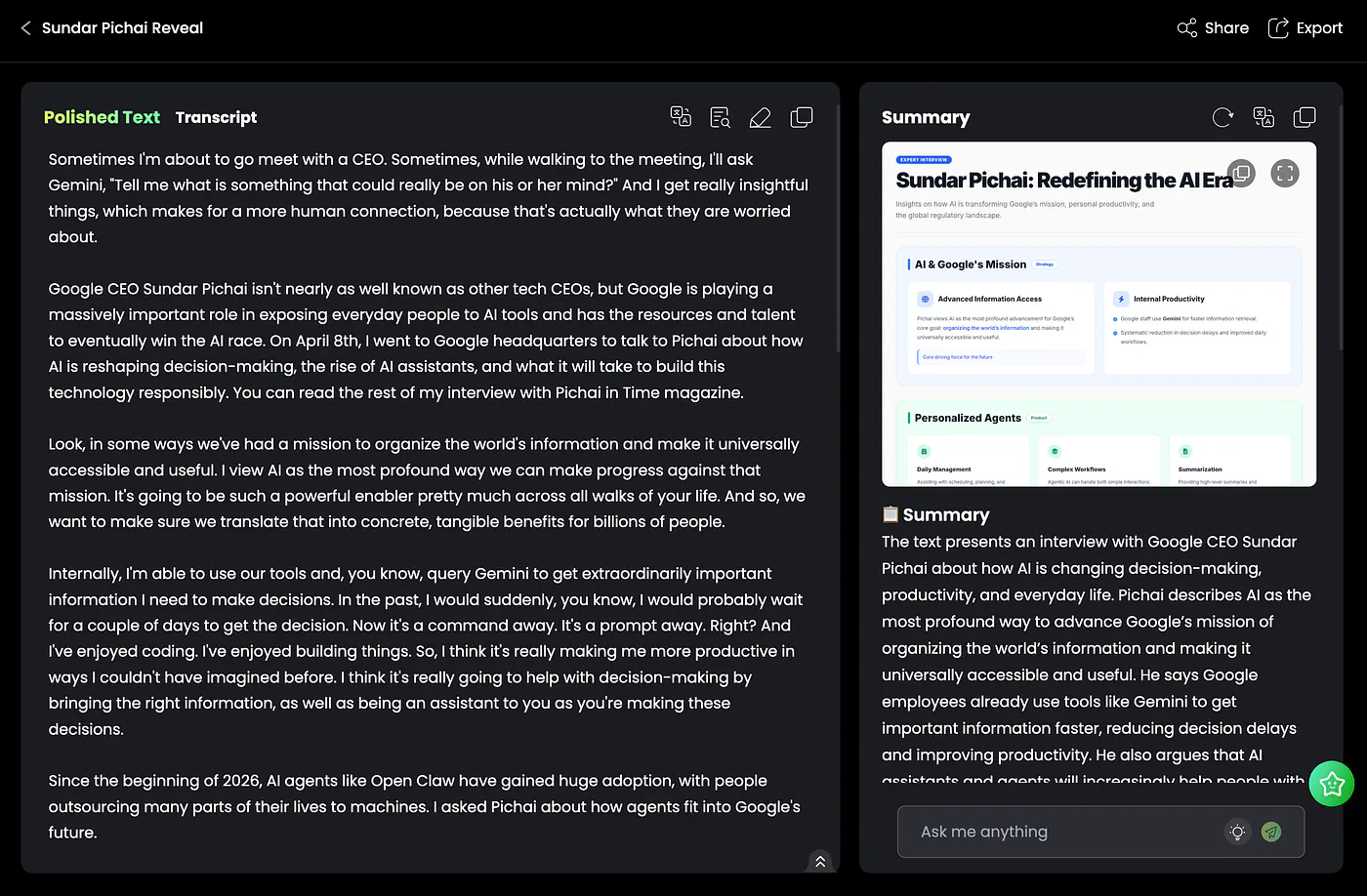Switch to the Transcript tab
Screen dimensions: 1367x896
point(216,117)
